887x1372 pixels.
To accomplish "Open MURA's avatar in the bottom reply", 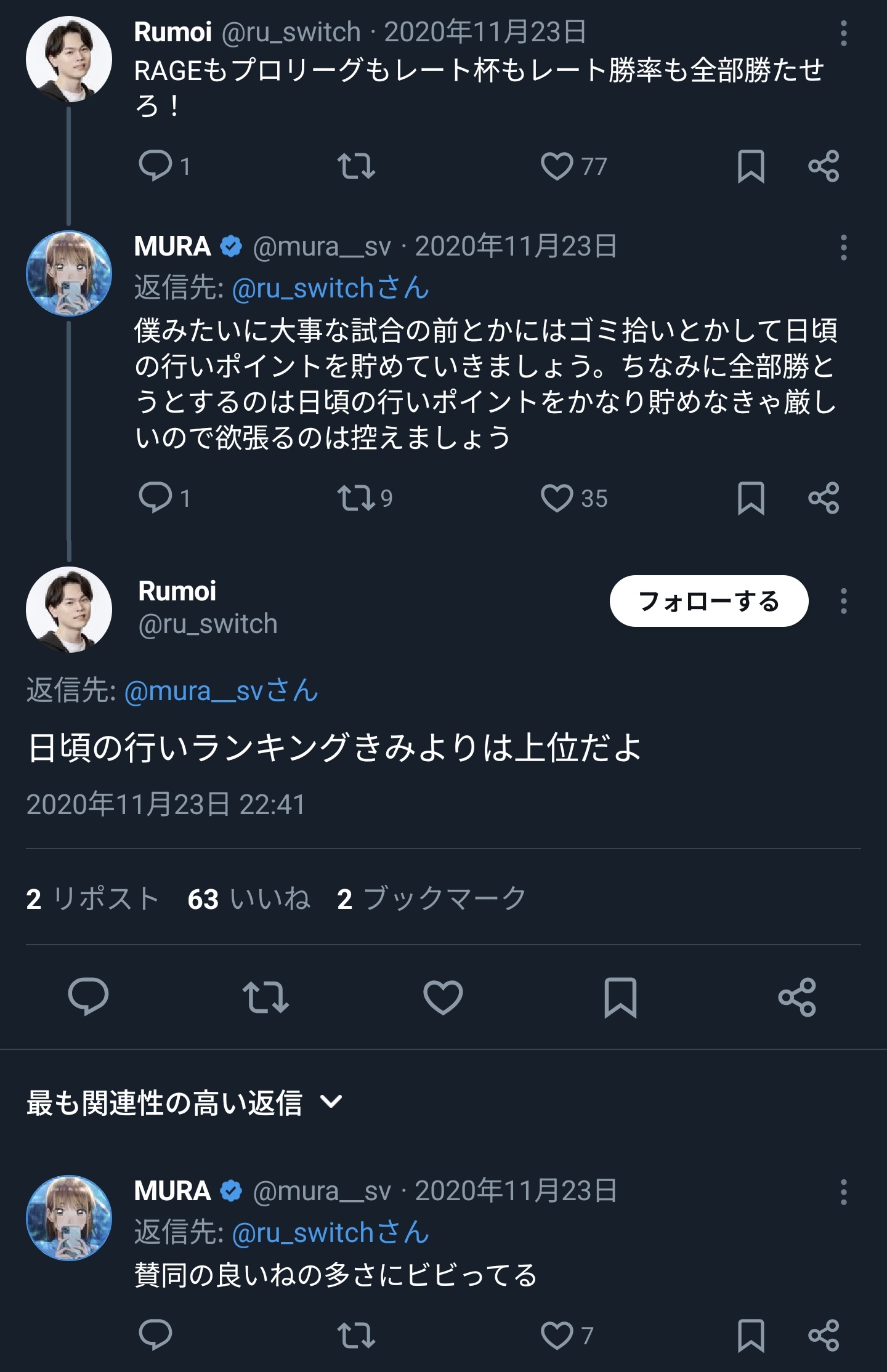I will [x=69, y=1218].
